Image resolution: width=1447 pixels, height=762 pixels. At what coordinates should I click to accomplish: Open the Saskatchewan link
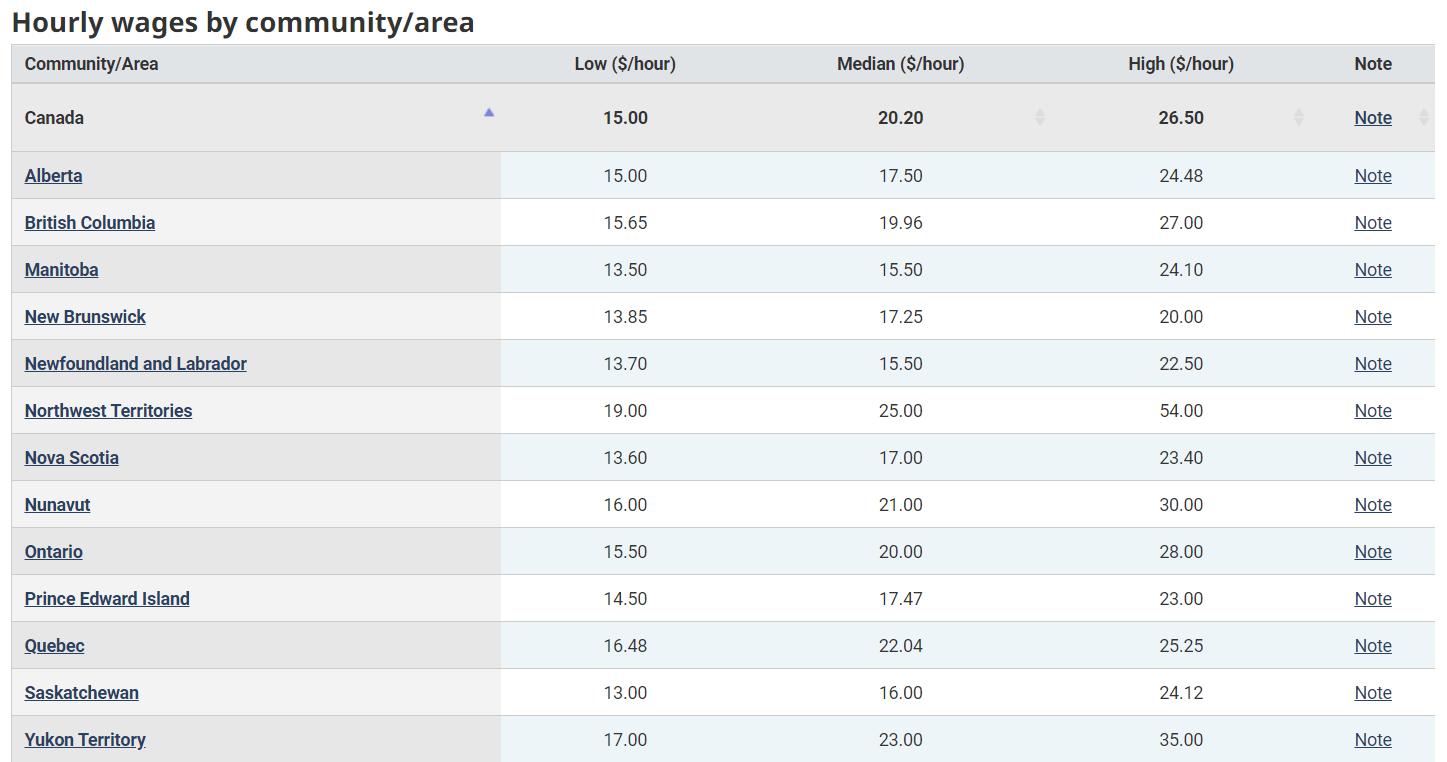82,692
